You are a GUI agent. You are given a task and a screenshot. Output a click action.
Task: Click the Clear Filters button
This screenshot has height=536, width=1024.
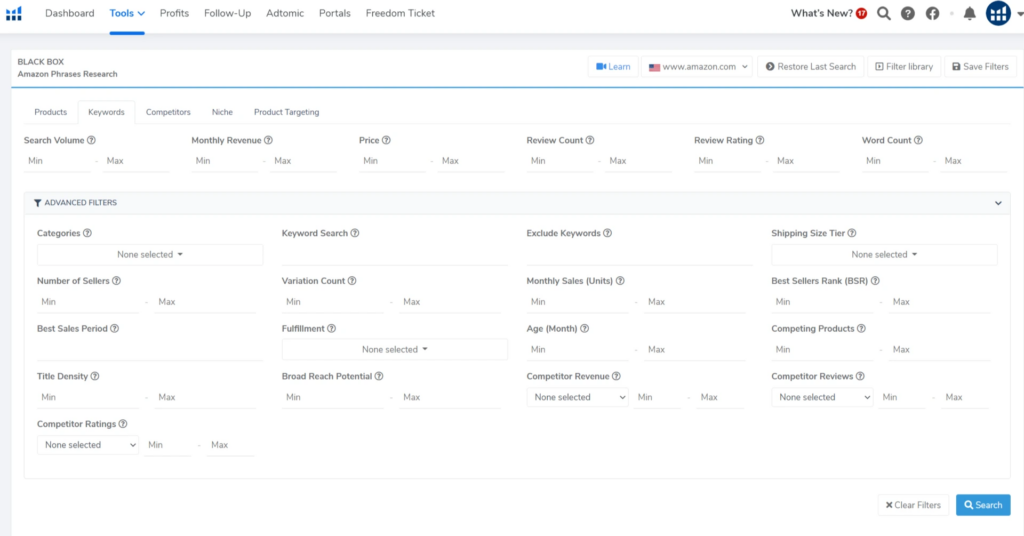click(x=913, y=505)
